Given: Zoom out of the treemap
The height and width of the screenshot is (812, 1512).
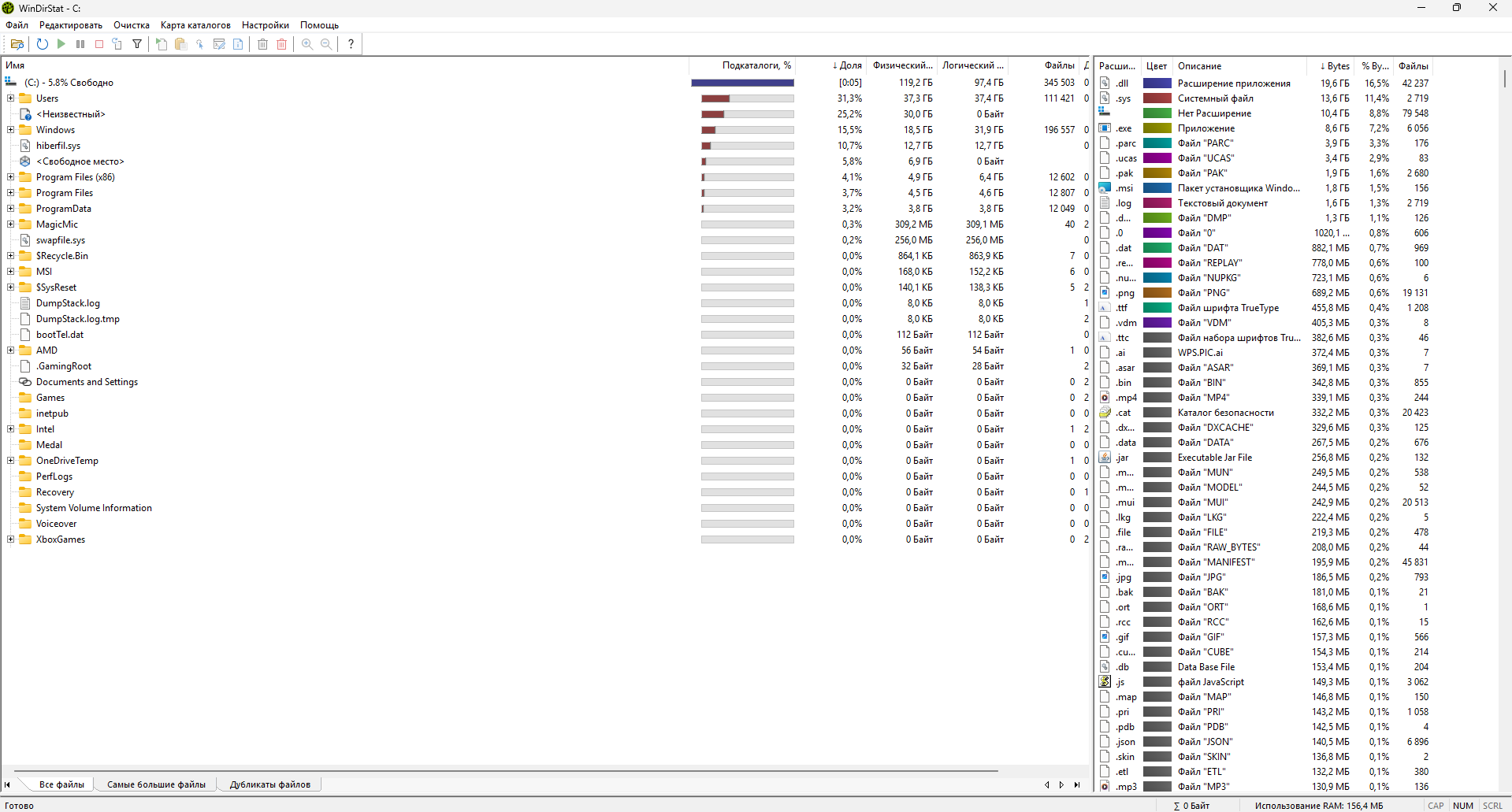Looking at the screenshot, I should (326, 44).
